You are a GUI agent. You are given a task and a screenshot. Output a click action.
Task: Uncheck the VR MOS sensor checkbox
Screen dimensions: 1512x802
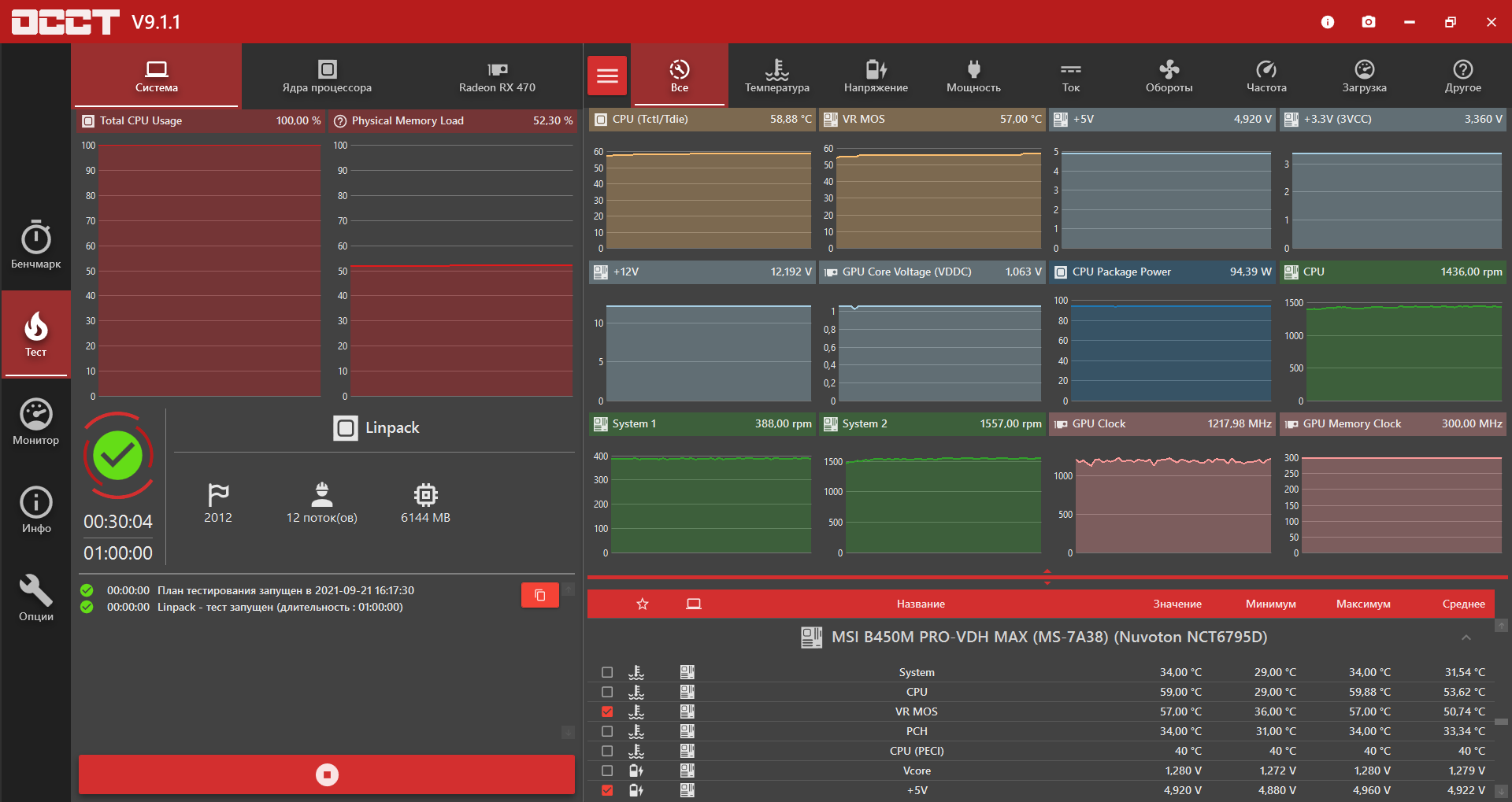pyautogui.click(x=607, y=711)
